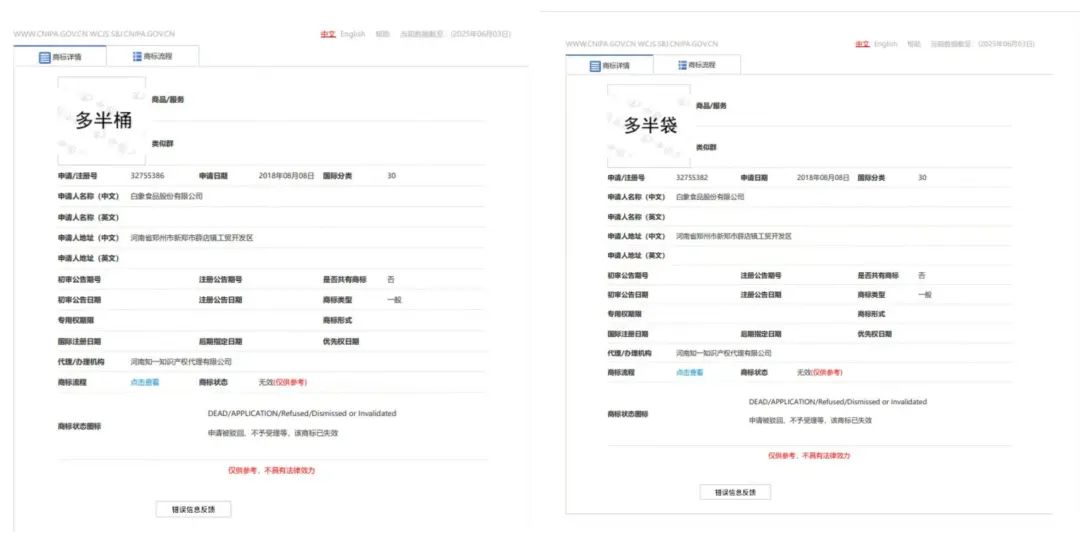Click 商品/服务 label in 多半桶 page

tap(168, 100)
